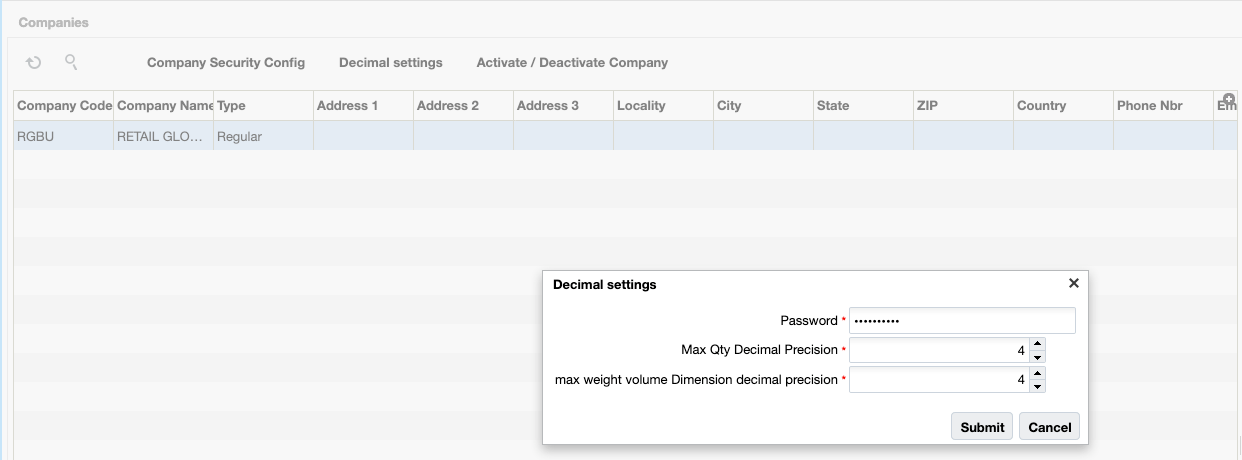
Task: Focus the Password field
Action: pos(961,320)
